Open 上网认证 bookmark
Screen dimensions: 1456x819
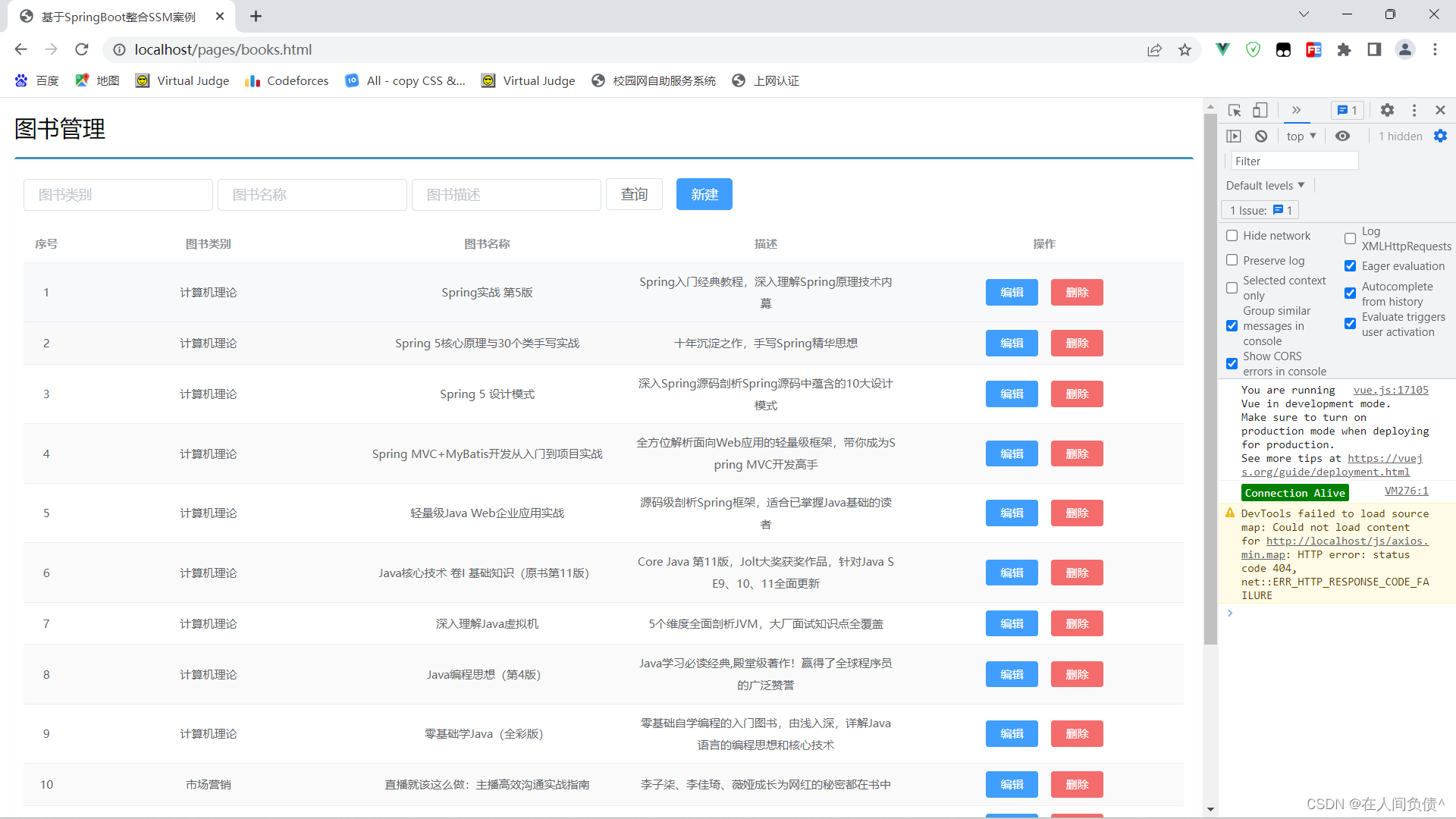point(765,80)
